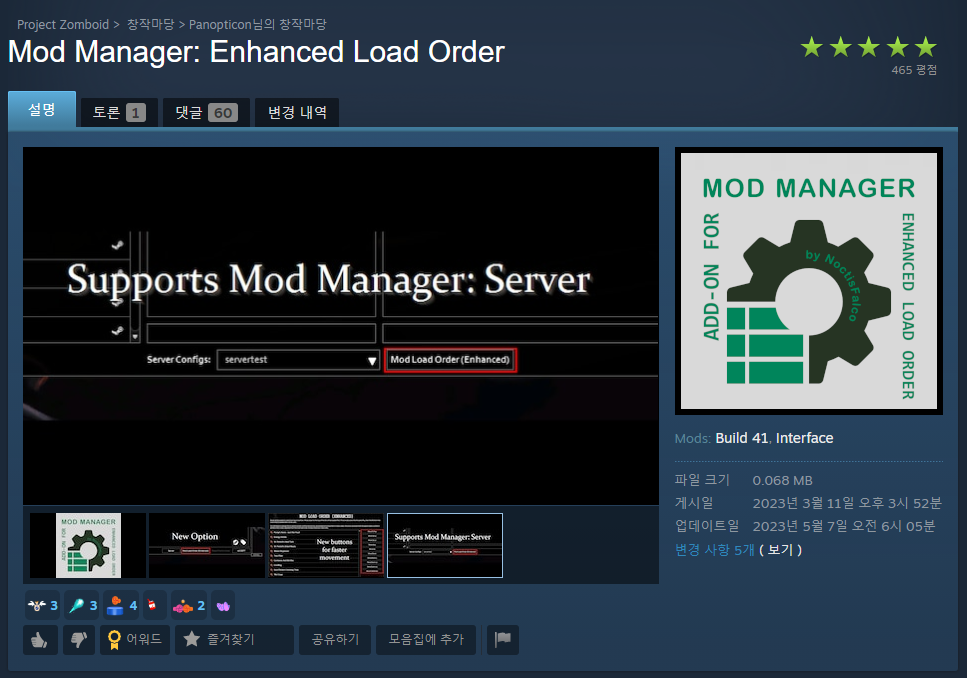Image resolution: width=967 pixels, height=678 pixels.
Task: Open Project Zomboid breadcrumb link
Action: pos(63,25)
